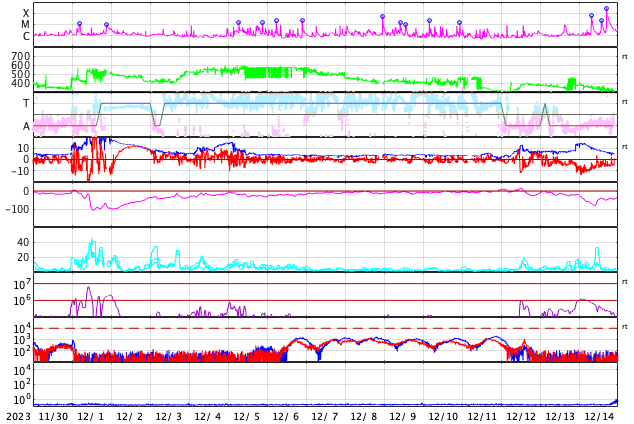Click the flare marker at the end of 12/10
This screenshot has width=634, height=424.
tap(459, 23)
